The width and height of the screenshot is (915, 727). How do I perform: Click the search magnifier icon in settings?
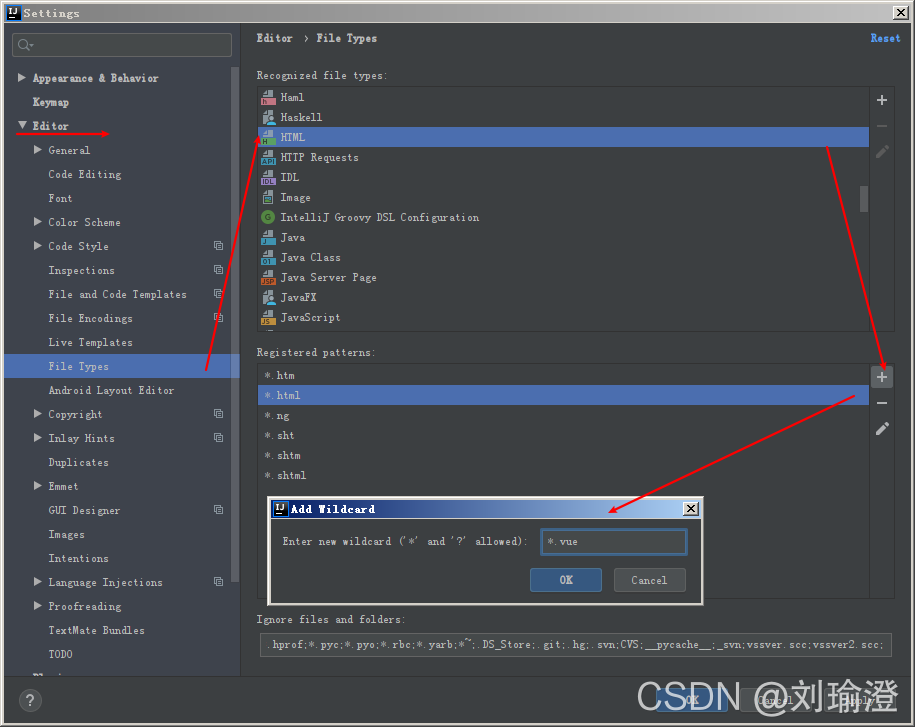click(25, 45)
